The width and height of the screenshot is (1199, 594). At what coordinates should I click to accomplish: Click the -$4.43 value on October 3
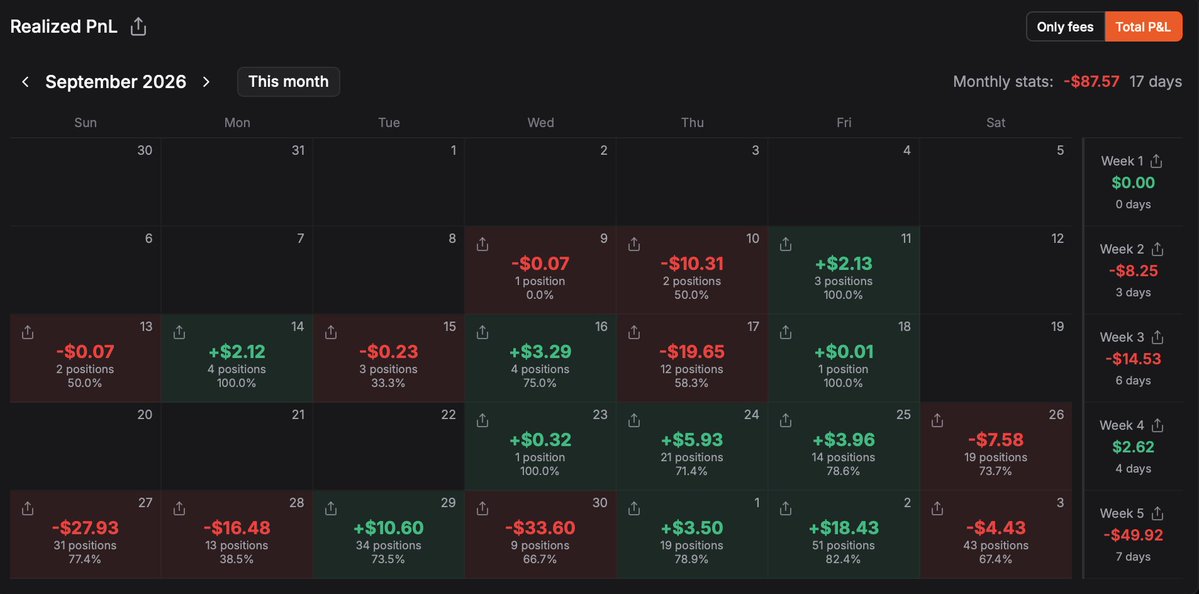[x=996, y=528]
